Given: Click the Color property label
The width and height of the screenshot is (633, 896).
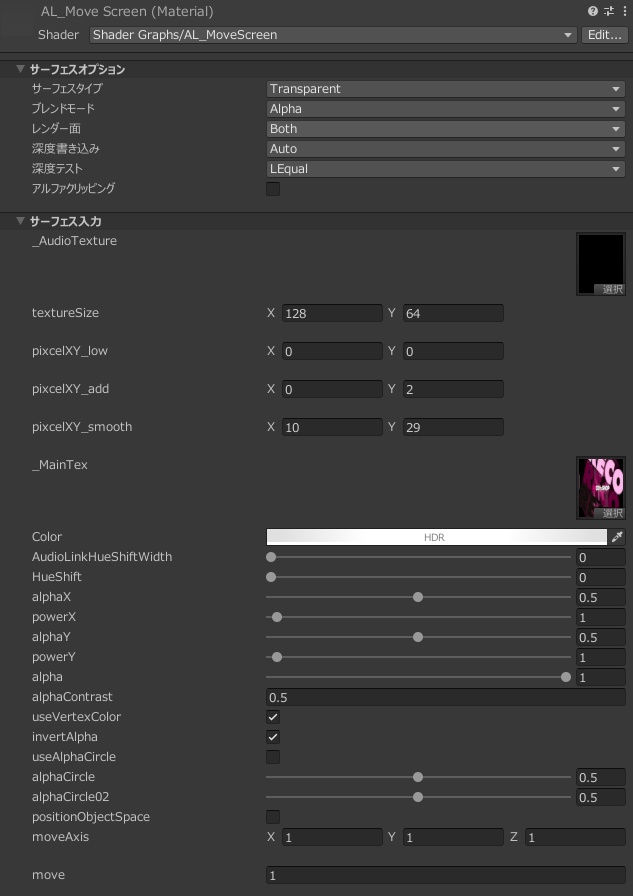Looking at the screenshot, I should click(47, 537).
